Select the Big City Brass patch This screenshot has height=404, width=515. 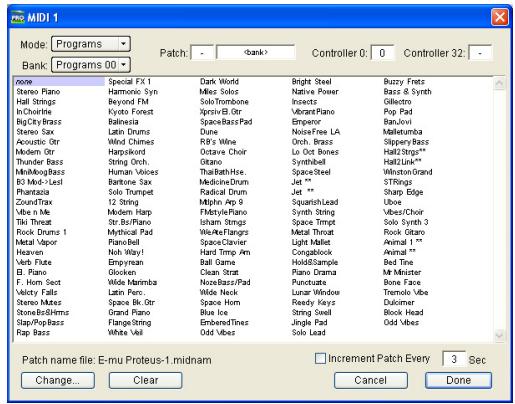tap(39, 122)
